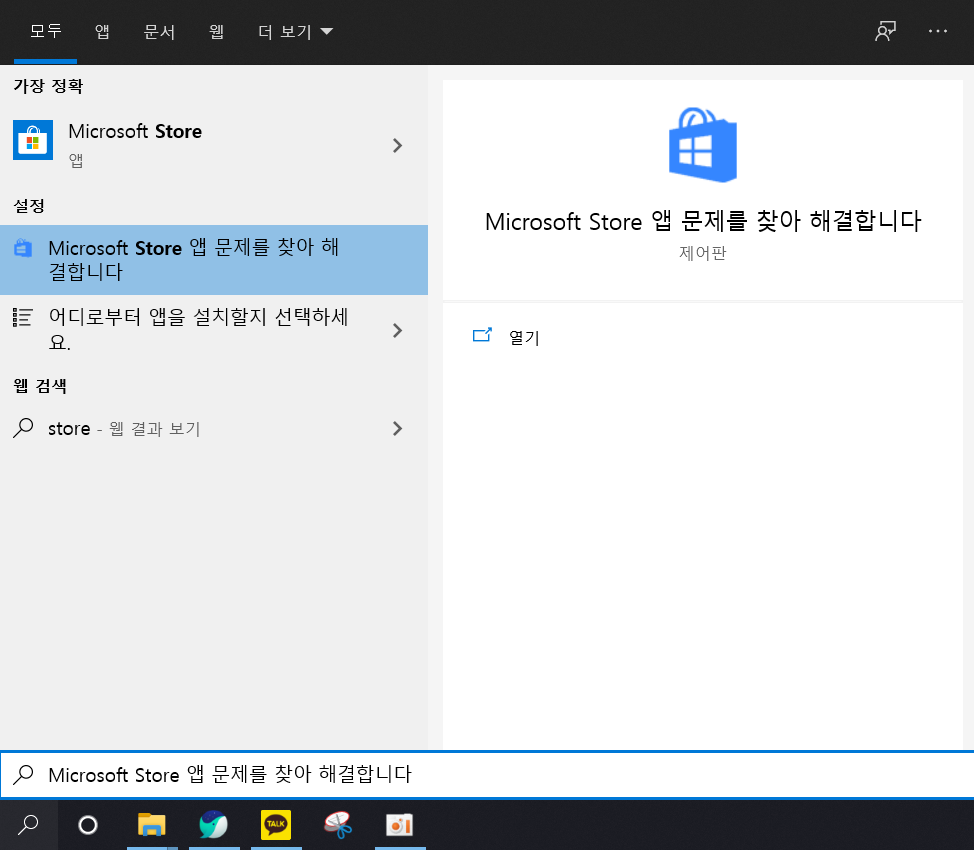974x850 pixels.
Task: Select the Microsoft Store troubleshooter settings result
Action: (214, 260)
